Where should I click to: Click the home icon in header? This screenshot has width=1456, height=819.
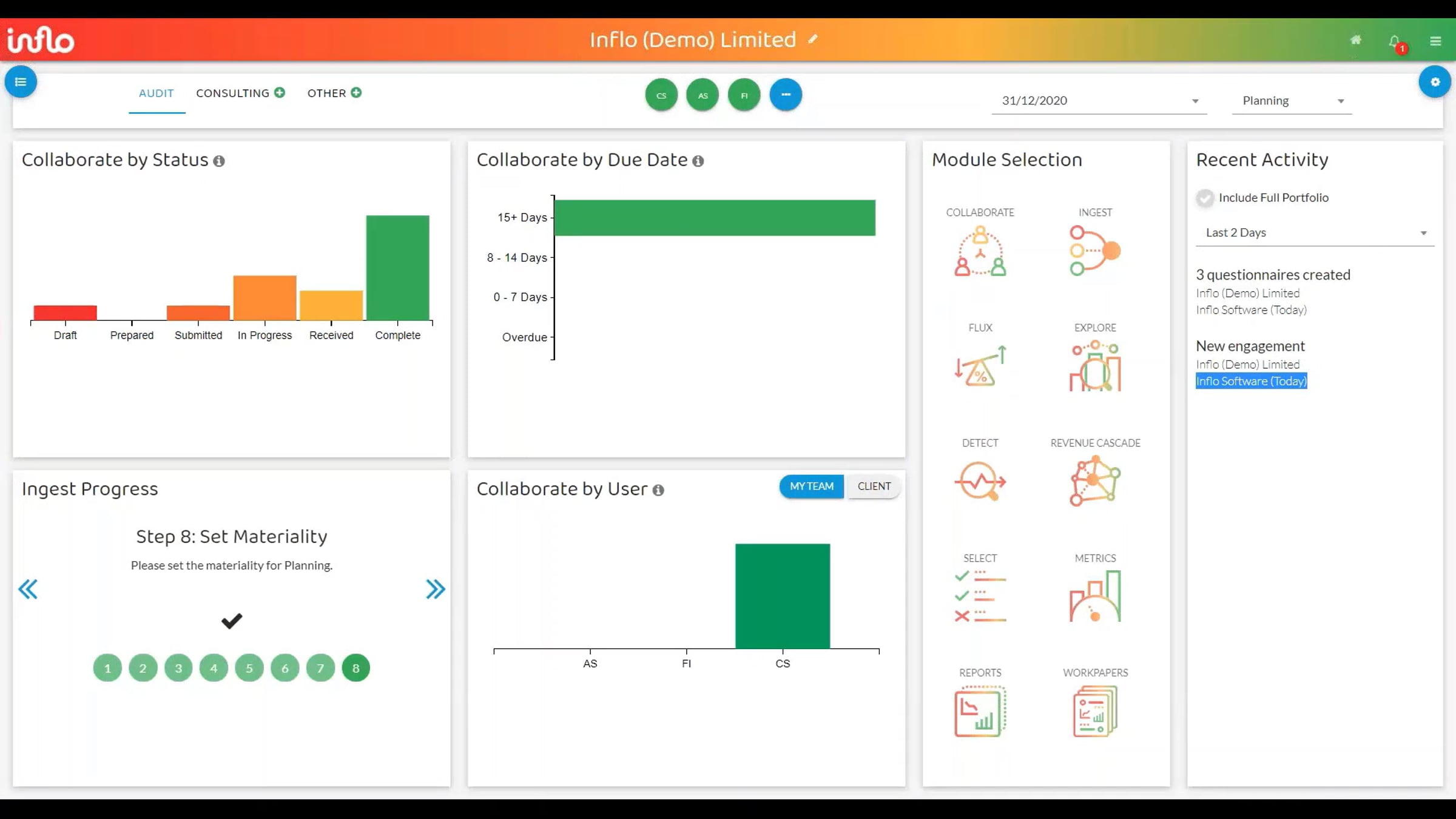[1355, 40]
